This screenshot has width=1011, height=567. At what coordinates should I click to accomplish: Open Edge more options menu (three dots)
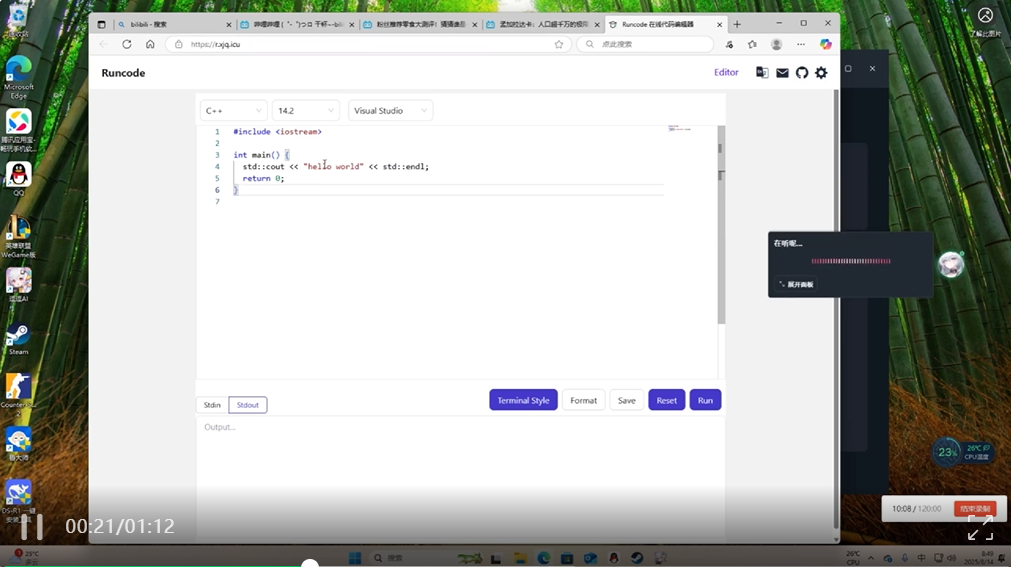[x=801, y=45]
